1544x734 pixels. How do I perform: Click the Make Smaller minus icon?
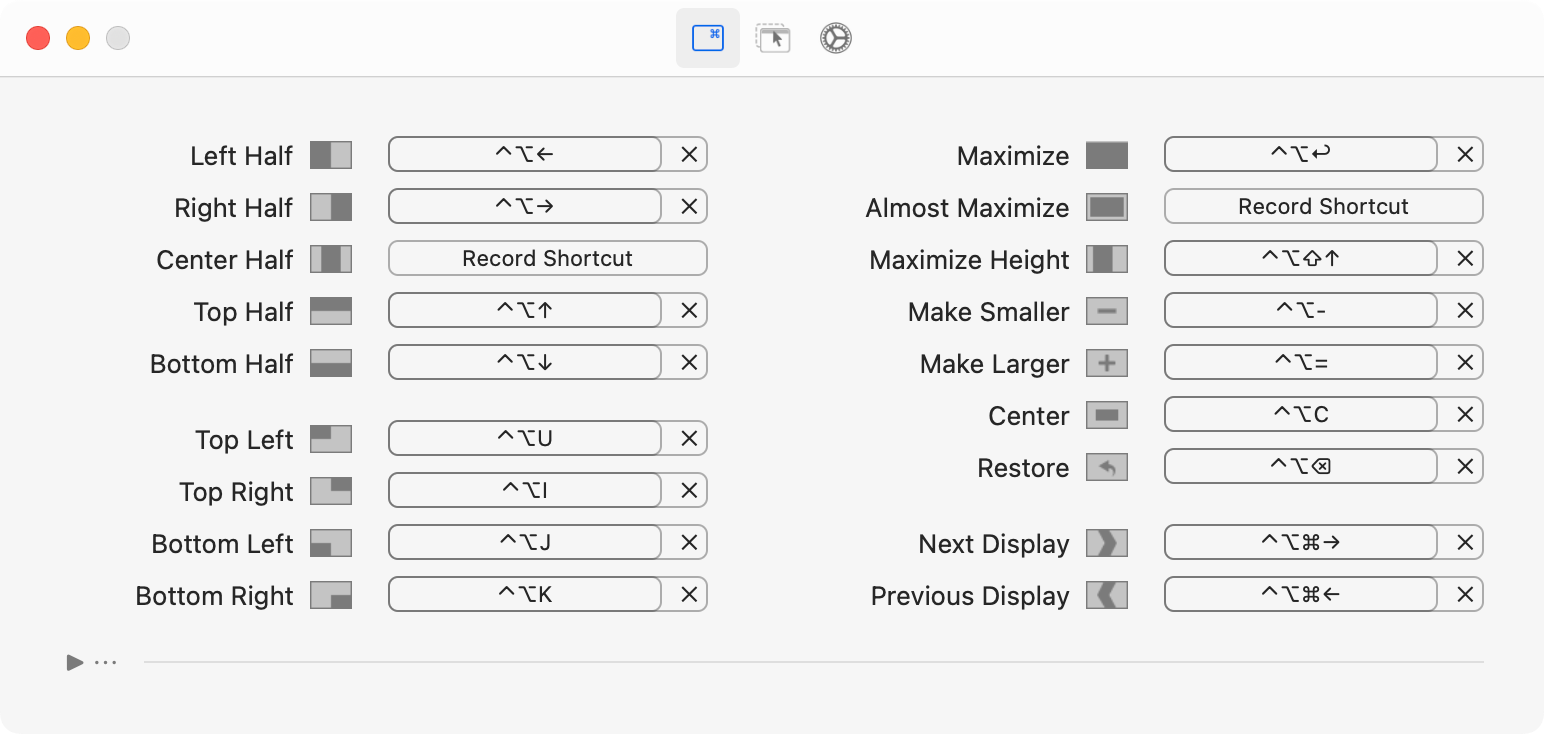point(1107,311)
